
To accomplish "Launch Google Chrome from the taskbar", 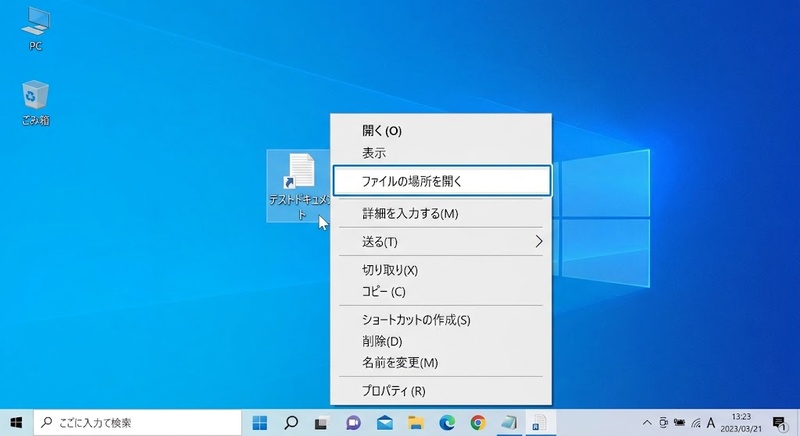I will point(478,423).
